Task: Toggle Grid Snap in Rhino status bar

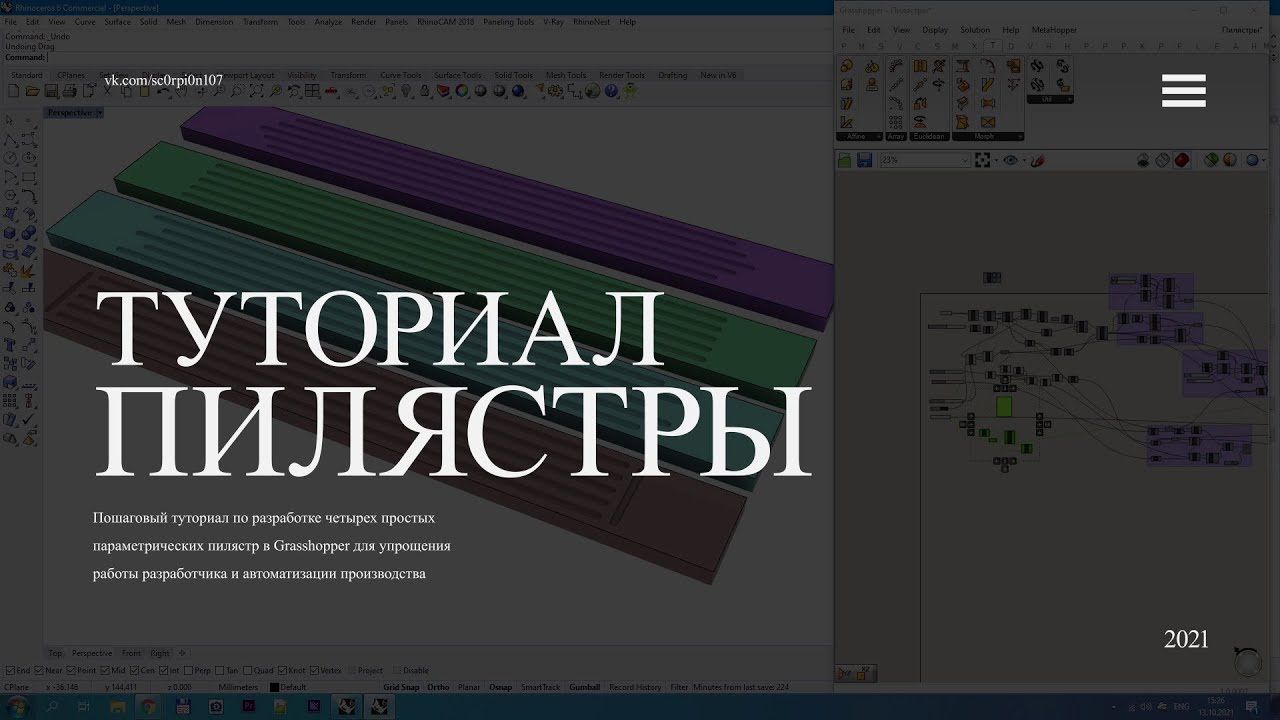Action: point(401,687)
